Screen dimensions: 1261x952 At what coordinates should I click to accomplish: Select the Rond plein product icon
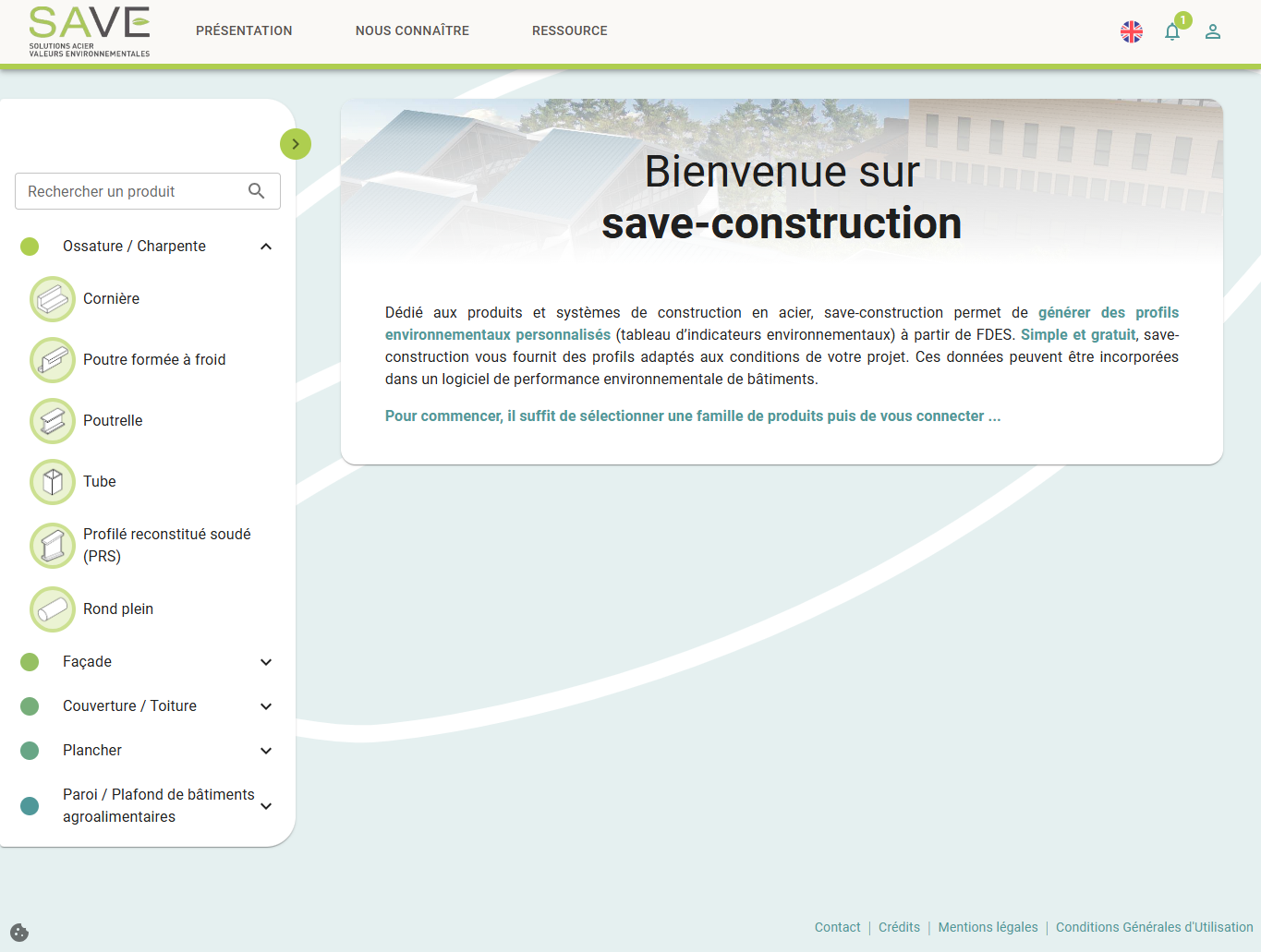[53, 609]
